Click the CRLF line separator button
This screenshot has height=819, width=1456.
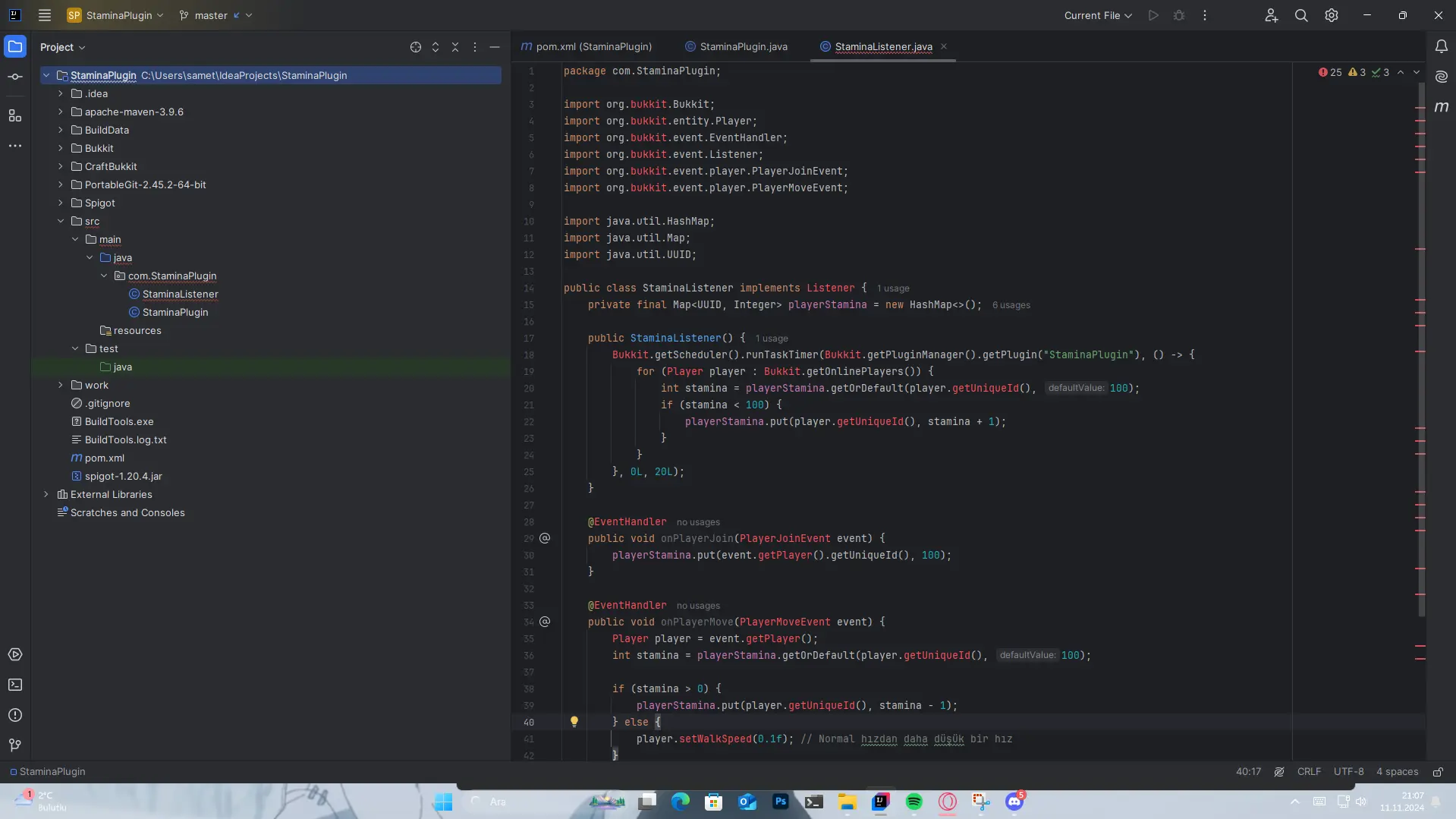tap(1309, 772)
